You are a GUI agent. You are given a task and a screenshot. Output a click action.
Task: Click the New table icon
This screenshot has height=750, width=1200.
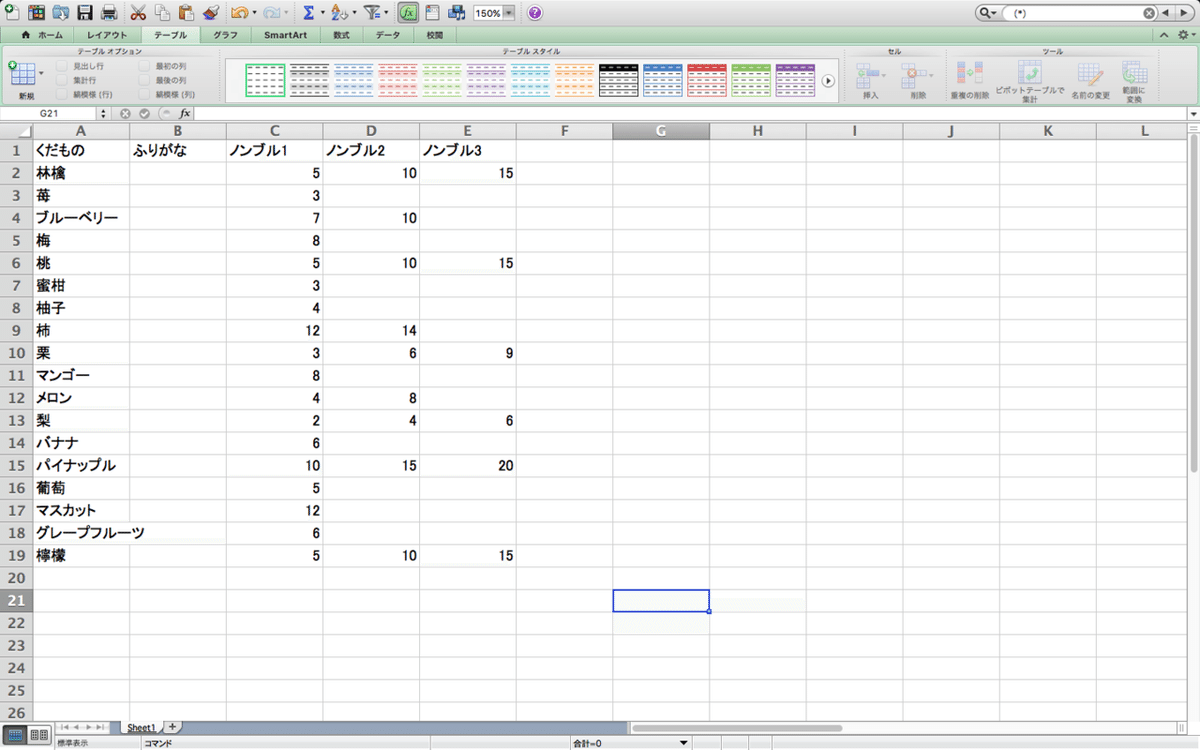(x=21, y=74)
